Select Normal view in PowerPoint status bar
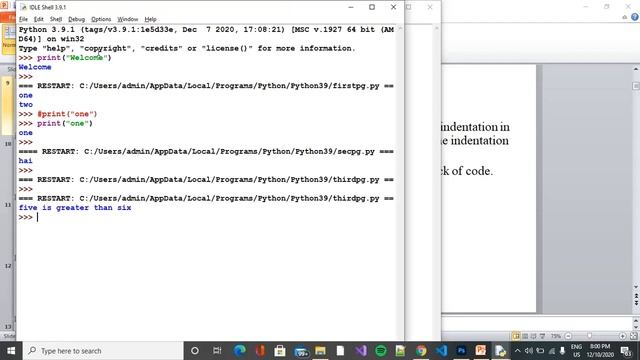Image resolution: width=640 pixels, height=360 pixels. [x=516, y=336]
